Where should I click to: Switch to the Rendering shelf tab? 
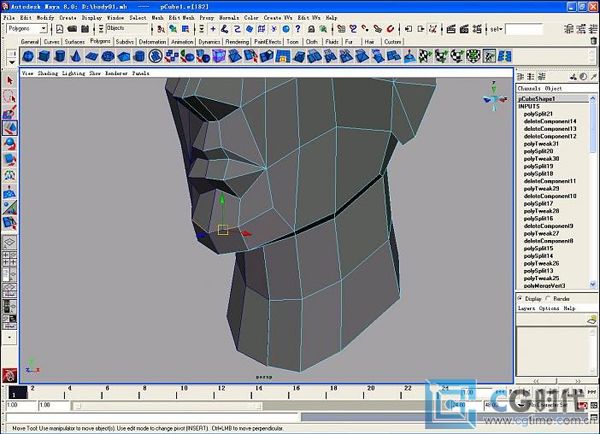point(237,42)
